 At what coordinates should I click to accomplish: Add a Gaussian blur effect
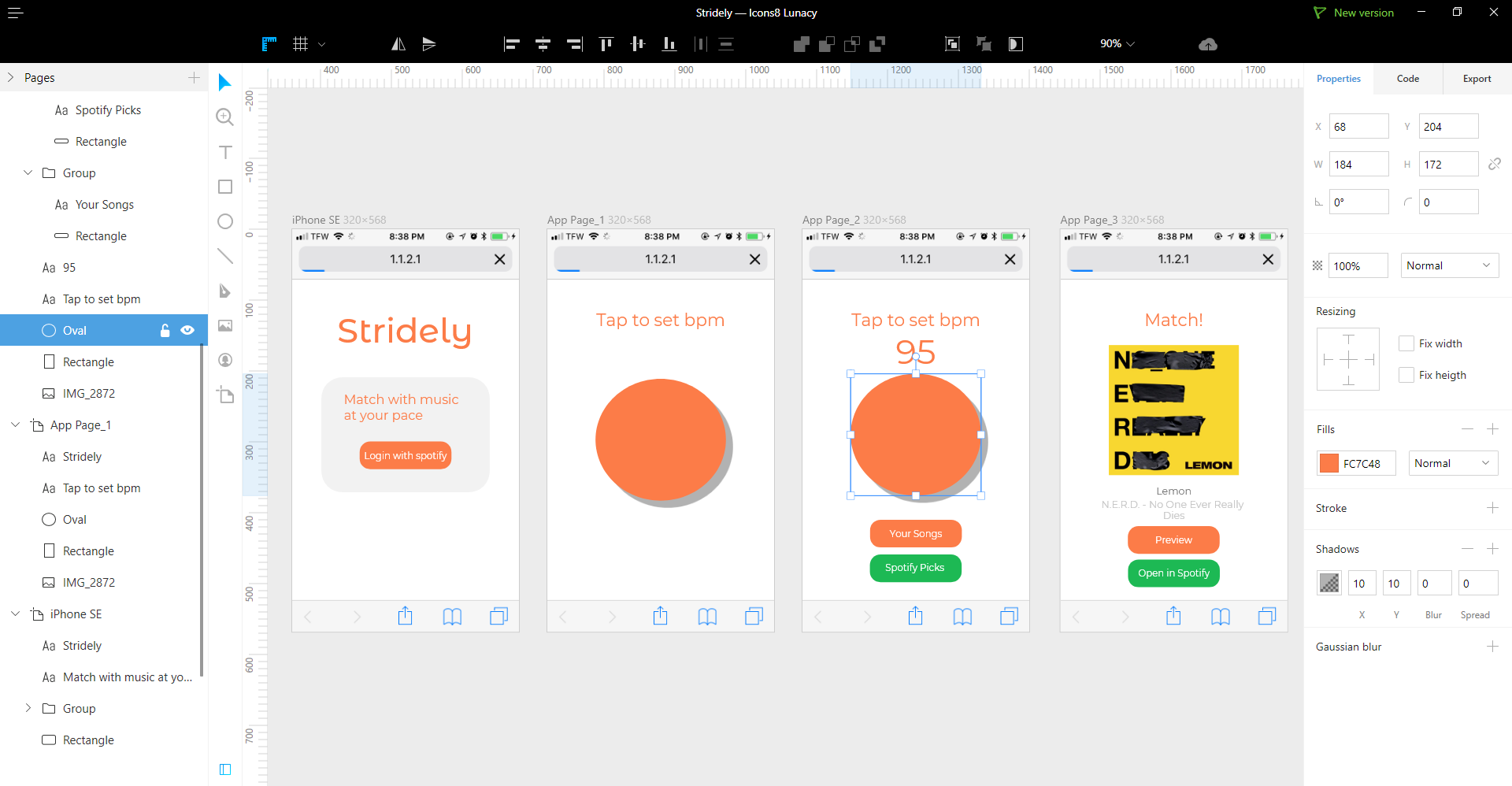click(x=1492, y=647)
